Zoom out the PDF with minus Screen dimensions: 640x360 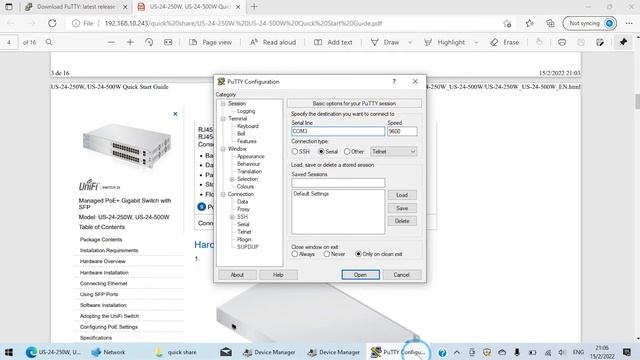[111, 42]
